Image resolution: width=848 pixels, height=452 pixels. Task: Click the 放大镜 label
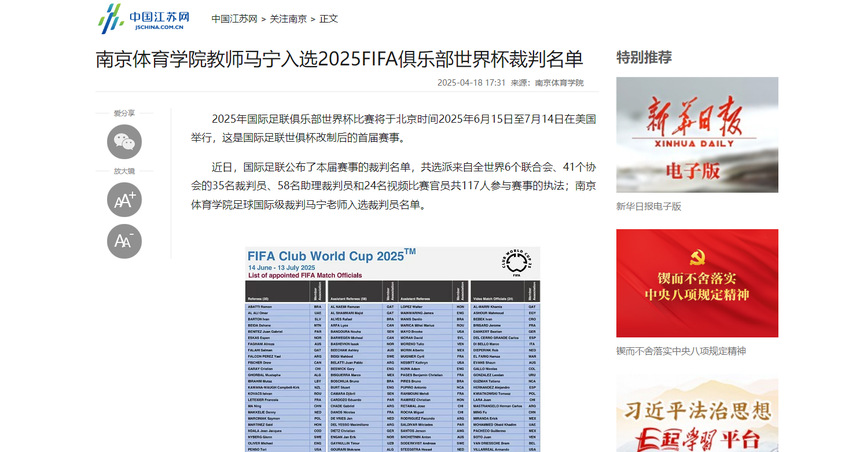[124, 171]
